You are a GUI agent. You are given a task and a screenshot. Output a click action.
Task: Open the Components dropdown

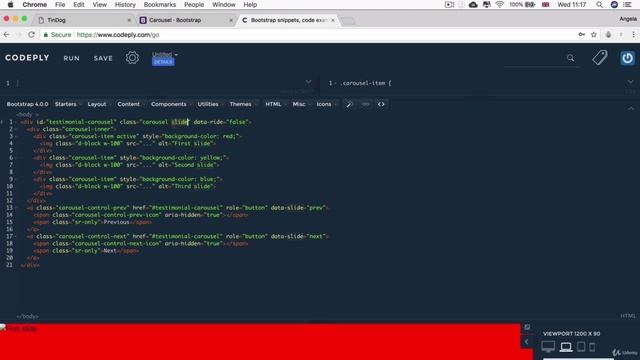[170, 104]
